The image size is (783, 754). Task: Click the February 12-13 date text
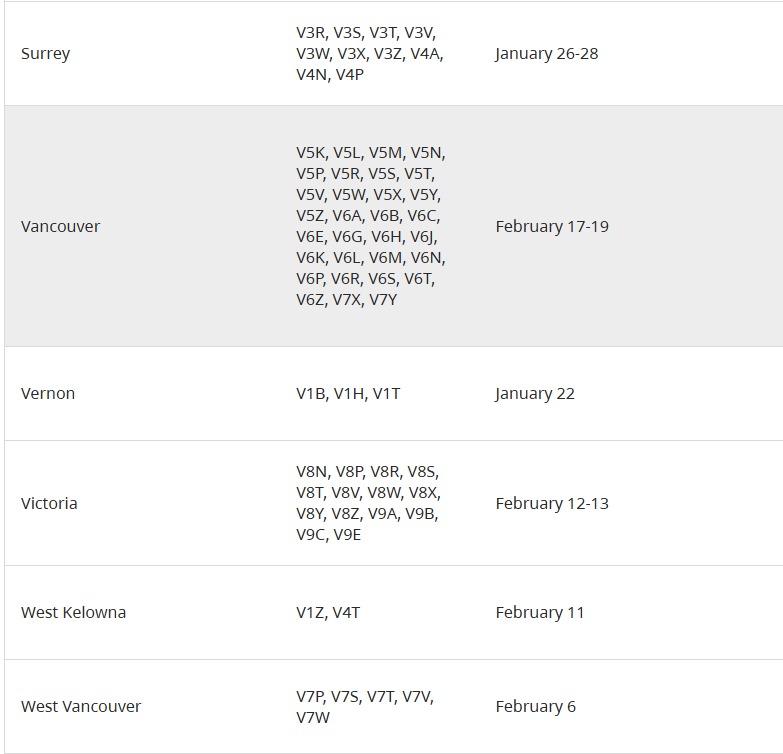551,504
